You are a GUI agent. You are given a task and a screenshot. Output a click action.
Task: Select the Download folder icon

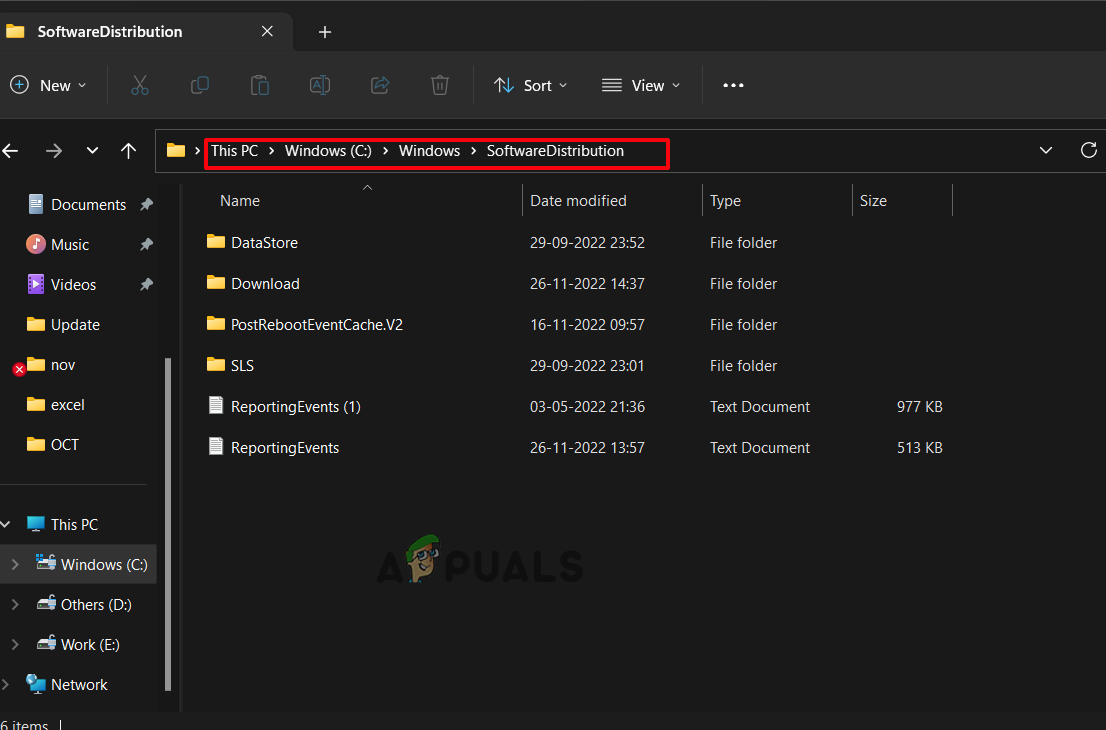[216, 283]
